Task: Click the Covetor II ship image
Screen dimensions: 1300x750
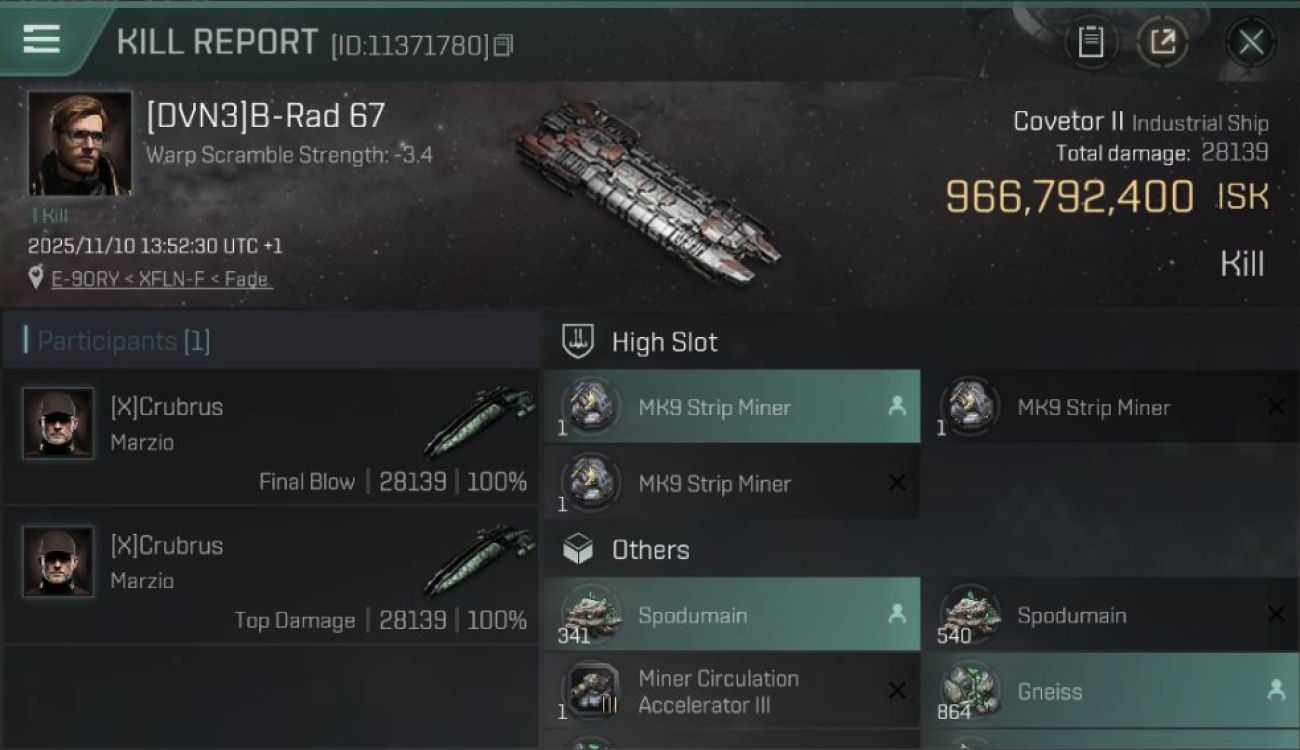Action: click(x=648, y=190)
